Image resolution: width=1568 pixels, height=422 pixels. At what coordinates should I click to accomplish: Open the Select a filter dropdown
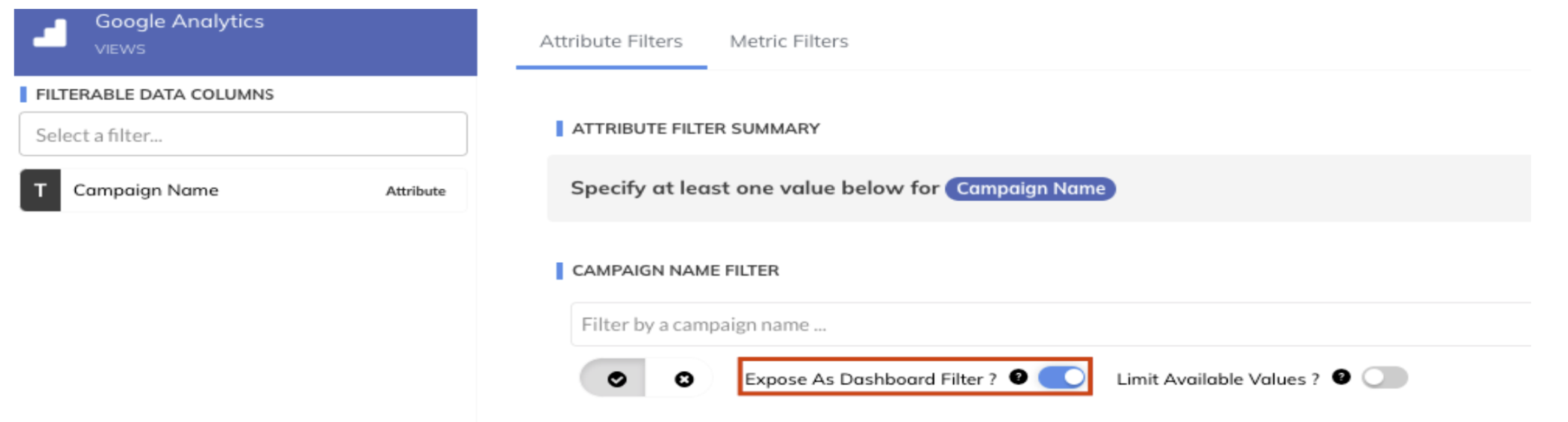coord(243,134)
